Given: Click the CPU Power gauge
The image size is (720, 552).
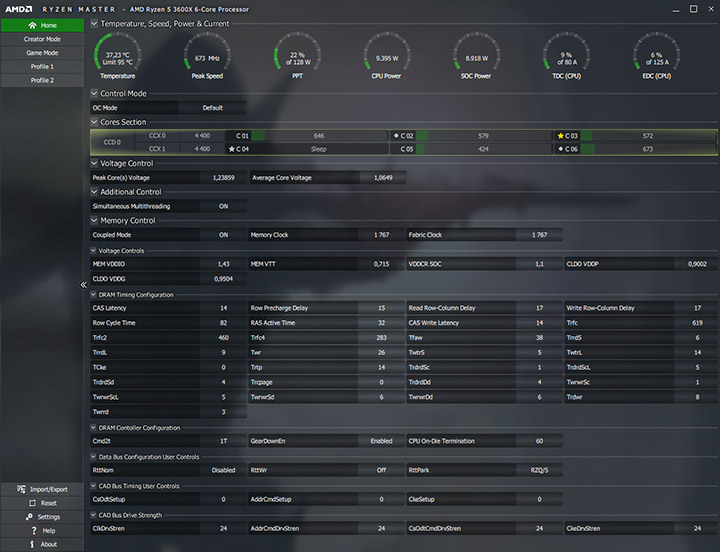Looking at the screenshot, I should [387, 56].
